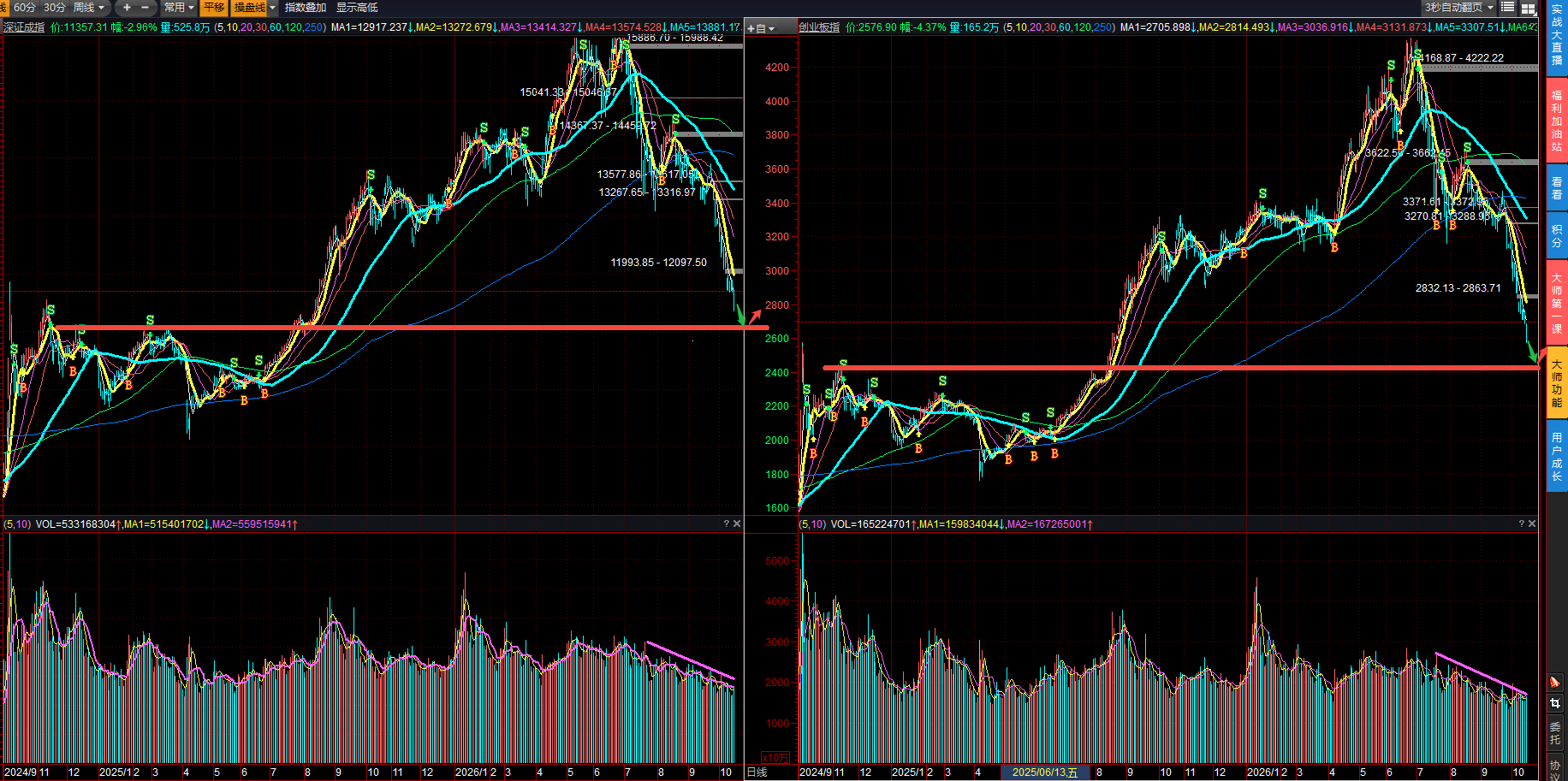Open the 常用 dropdown
This screenshot has width=1568, height=781.
point(180,8)
